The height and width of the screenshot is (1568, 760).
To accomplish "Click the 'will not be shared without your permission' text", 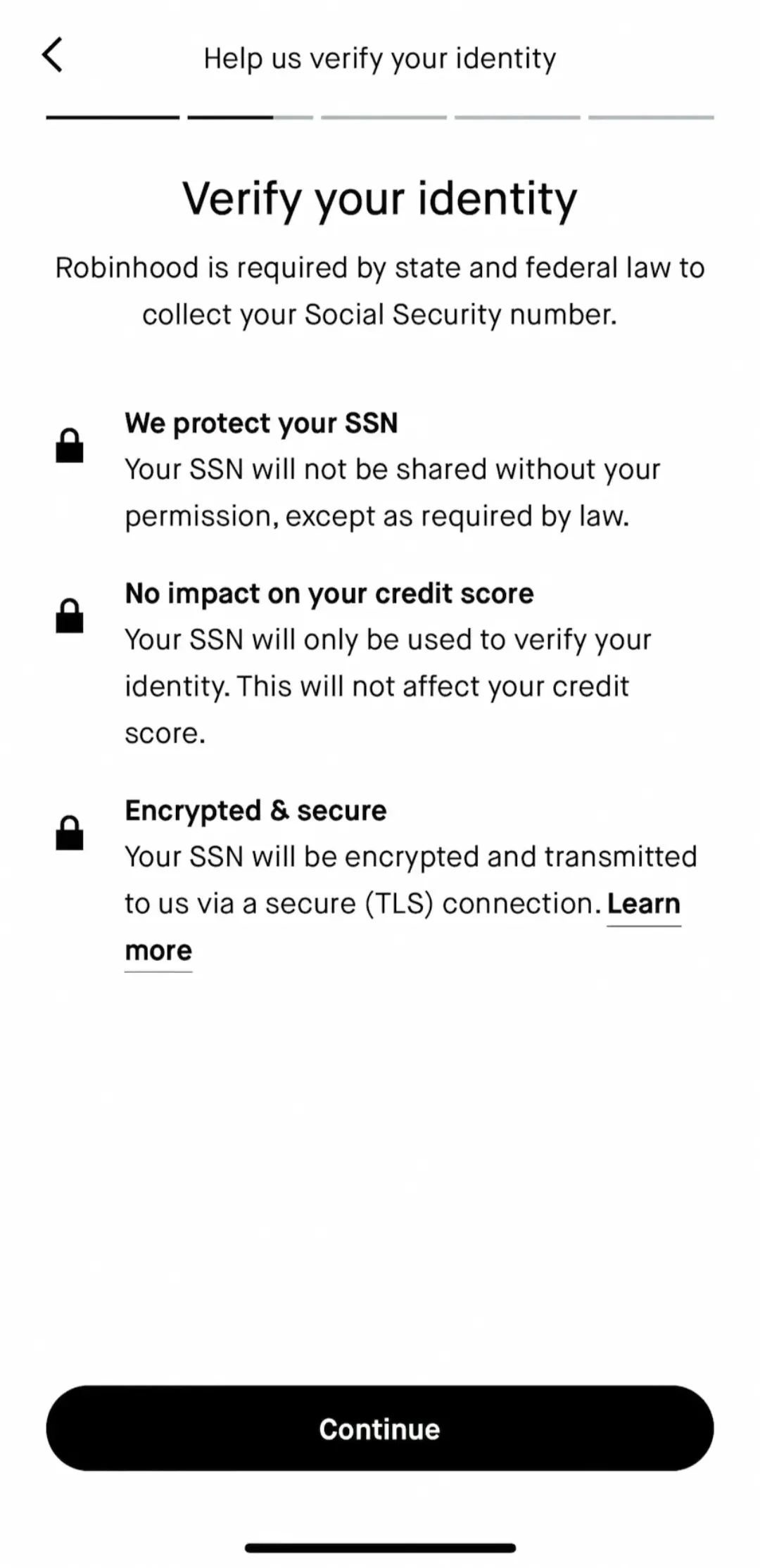I will tap(392, 492).
